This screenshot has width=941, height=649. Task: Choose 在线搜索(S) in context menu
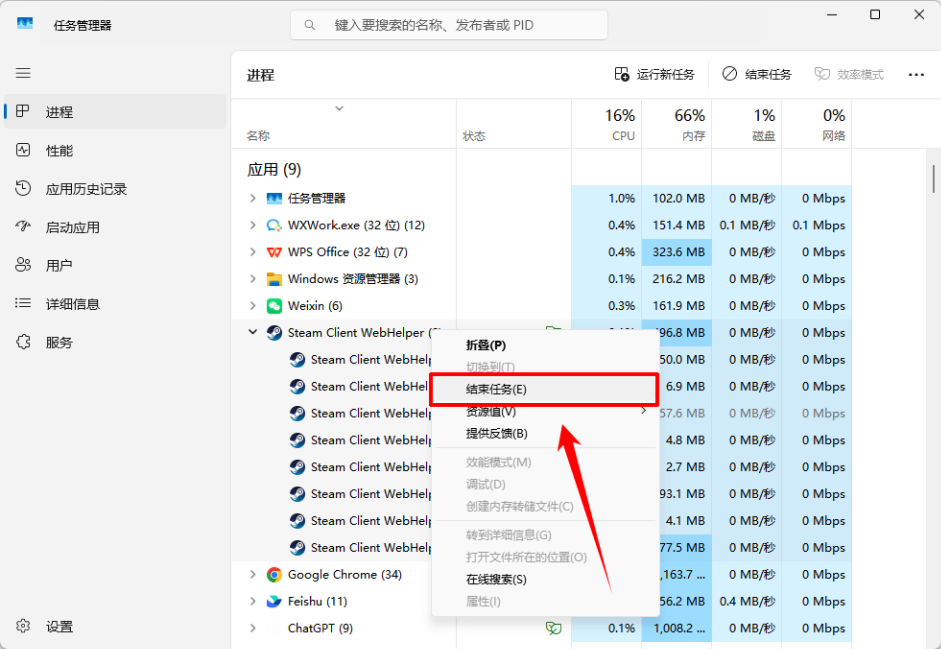click(545, 579)
